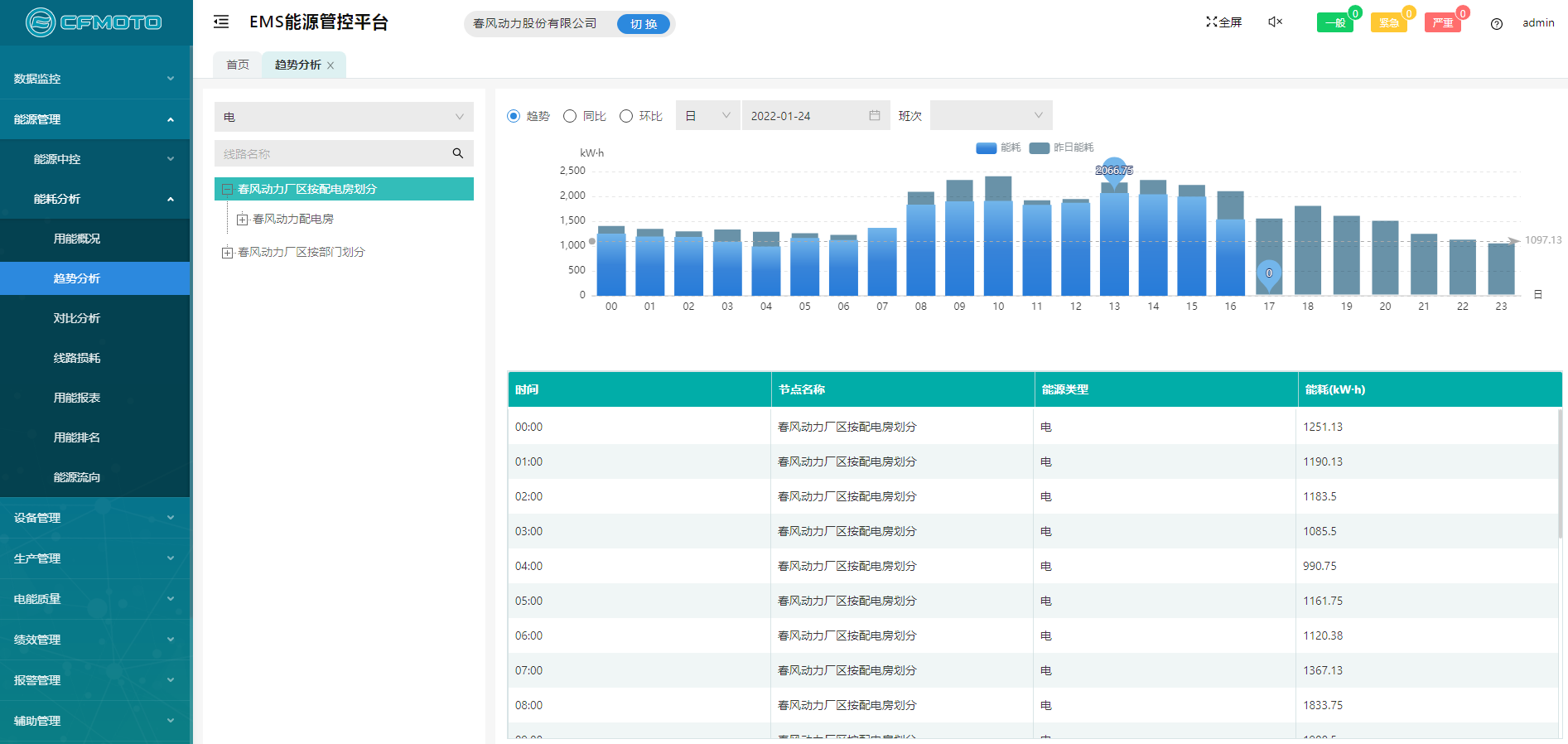Open the 电 energy type dropdown
This screenshot has height=744, width=1568.
[x=344, y=117]
